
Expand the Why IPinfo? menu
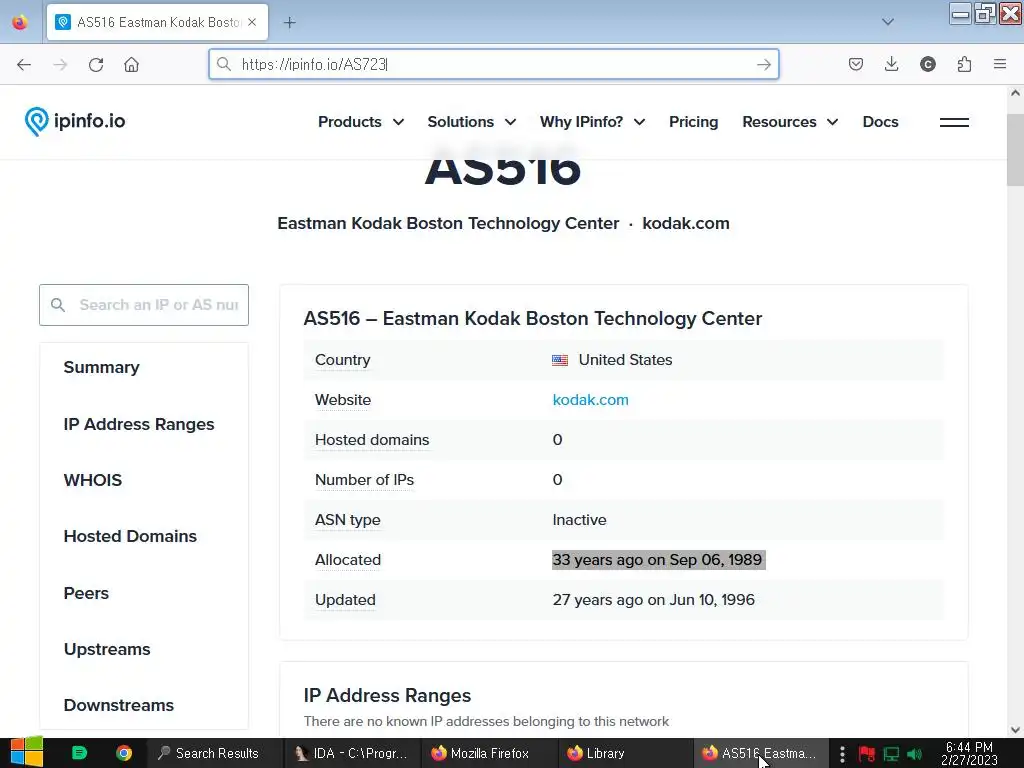[x=592, y=122]
